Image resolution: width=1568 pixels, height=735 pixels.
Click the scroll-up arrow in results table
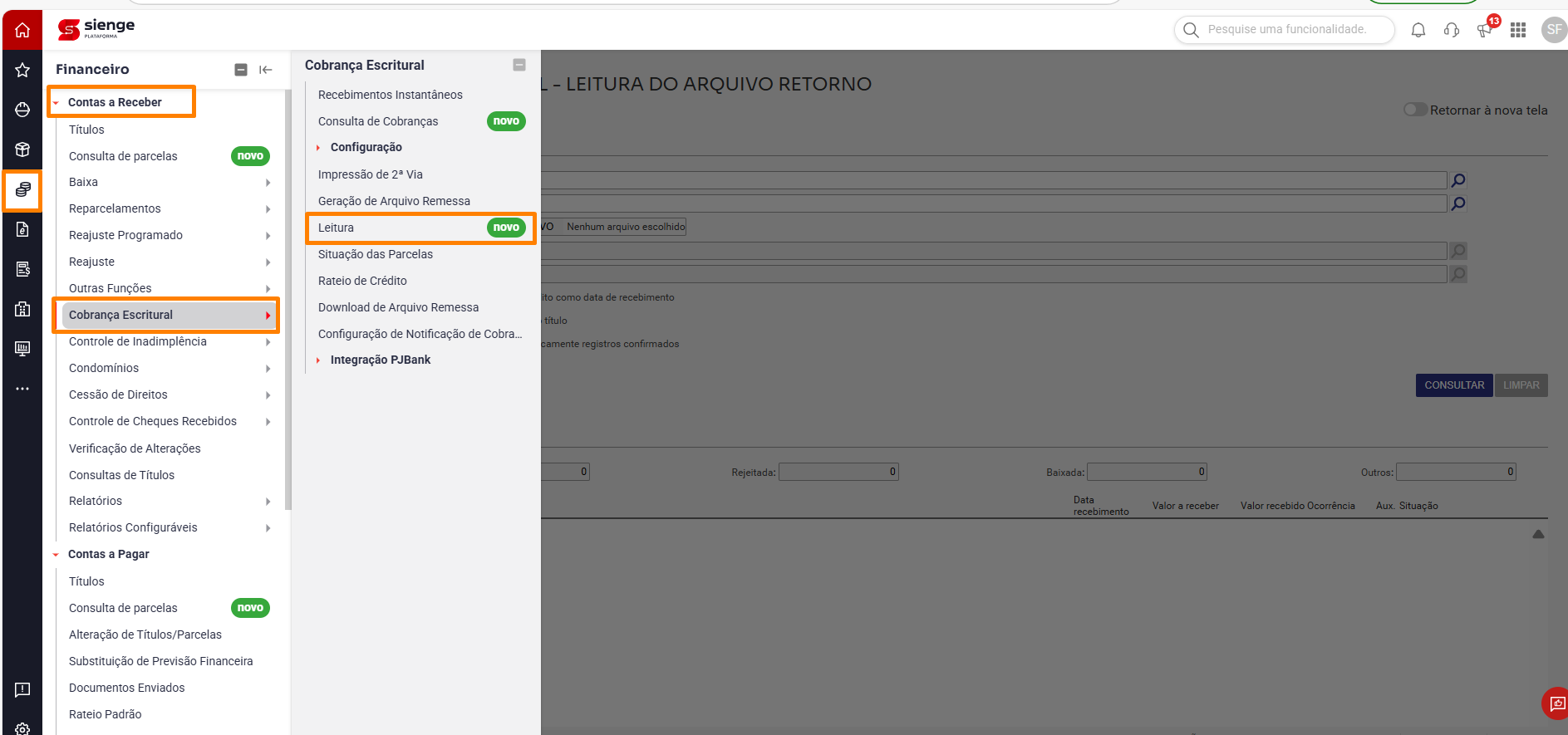tap(1538, 534)
